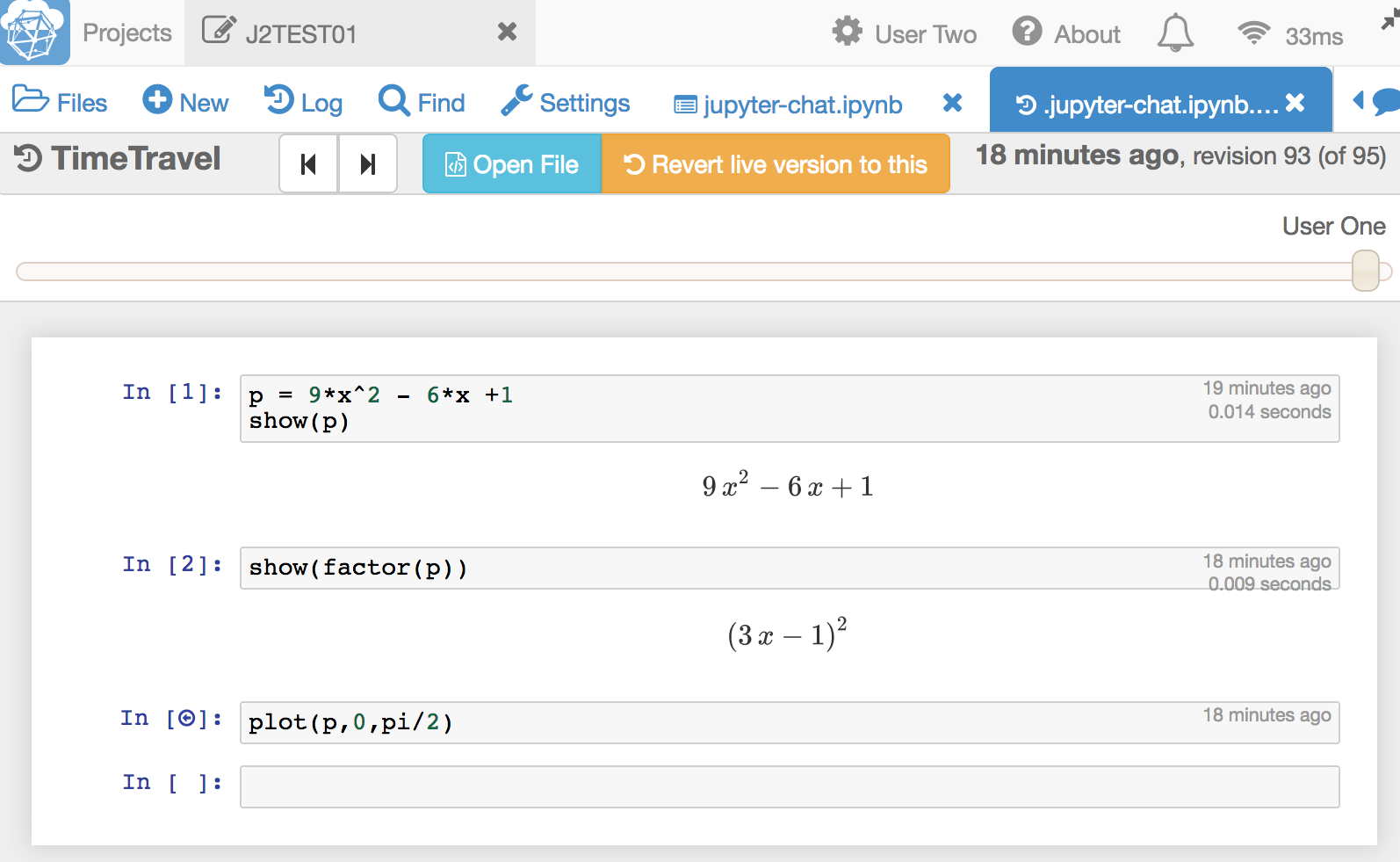Switch to jupyter-chat.ipynb tab
The image size is (1400, 862).
[x=789, y=105]
